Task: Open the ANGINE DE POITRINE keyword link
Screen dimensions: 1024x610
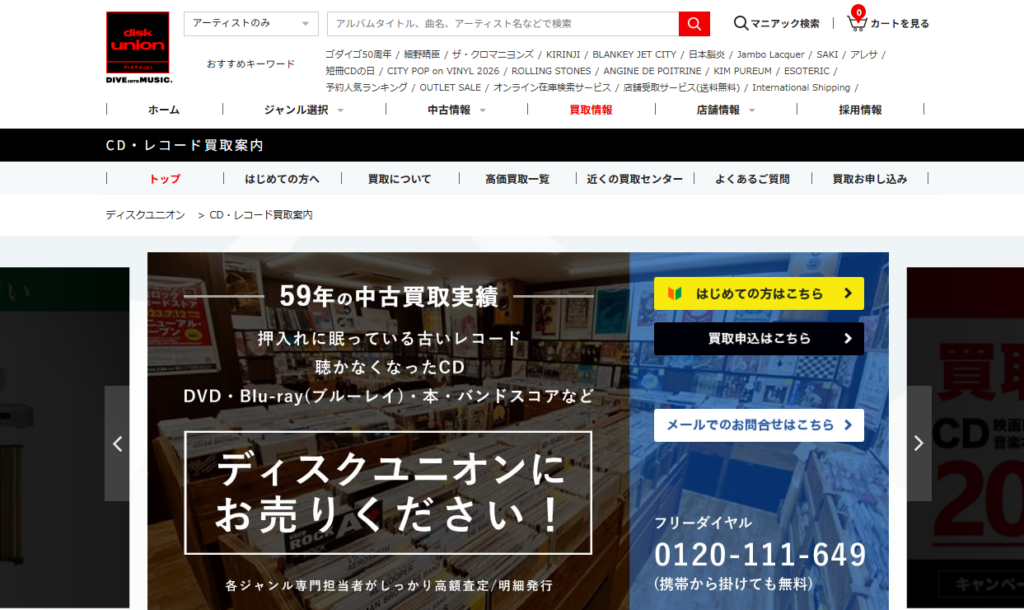Action: click(x=652, y=71)
